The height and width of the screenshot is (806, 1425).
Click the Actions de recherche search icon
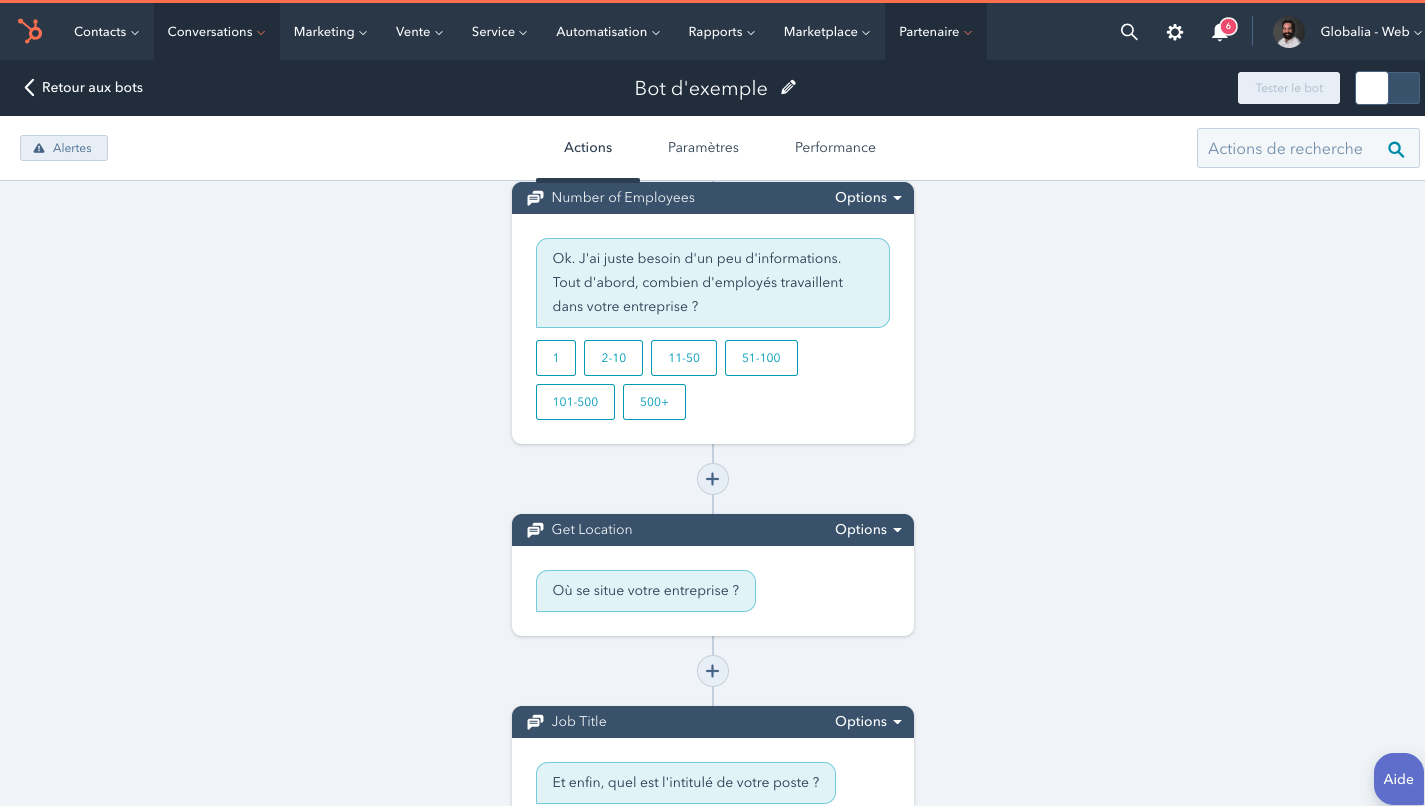point(1396,149)
